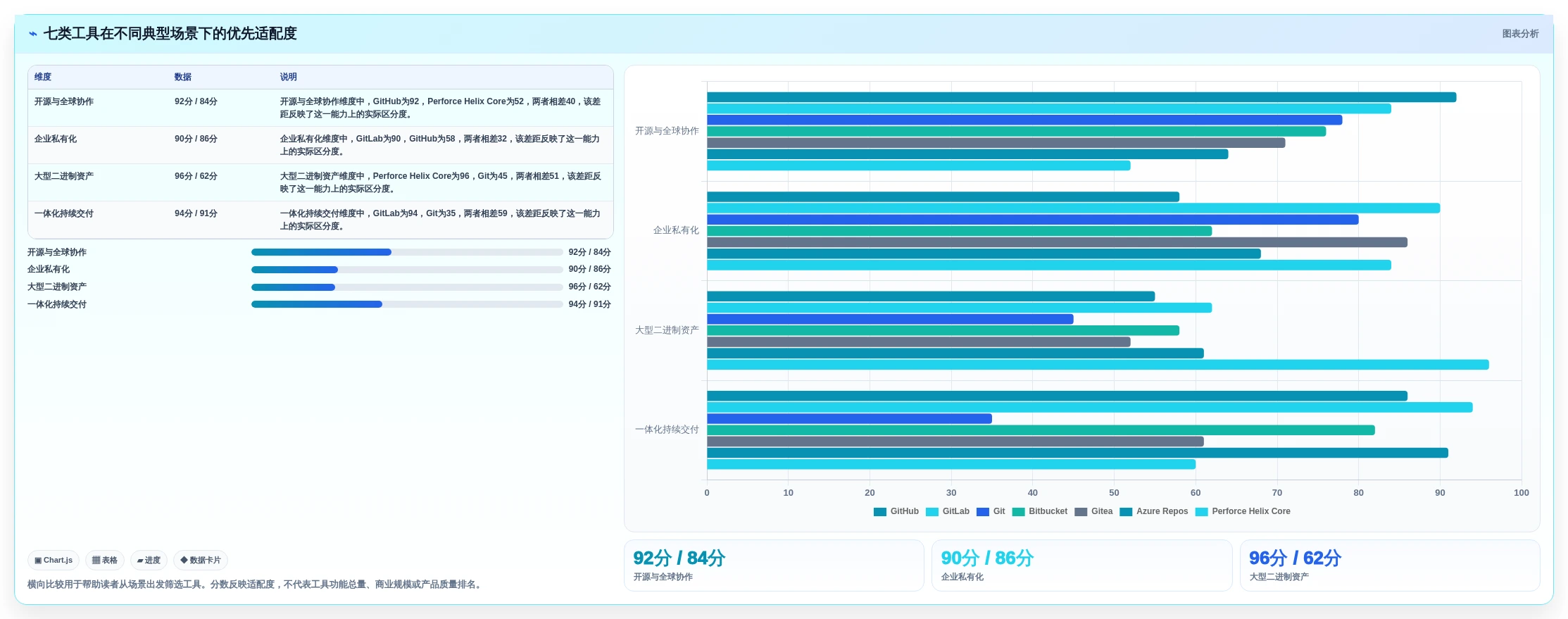This screenshot has width=1568, height=619.
Task: Click the 50 tick on the x-axis
Action: point(1114,493)
